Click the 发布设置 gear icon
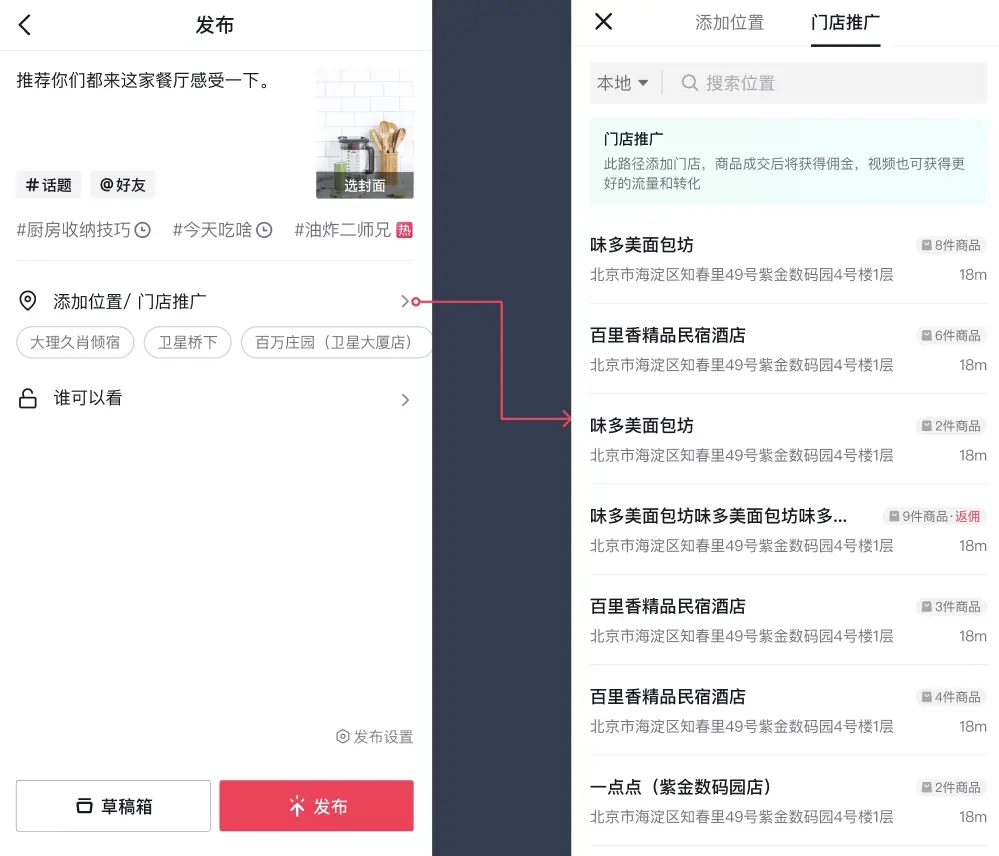Viewport: 999px width, 856px height. 343,736
